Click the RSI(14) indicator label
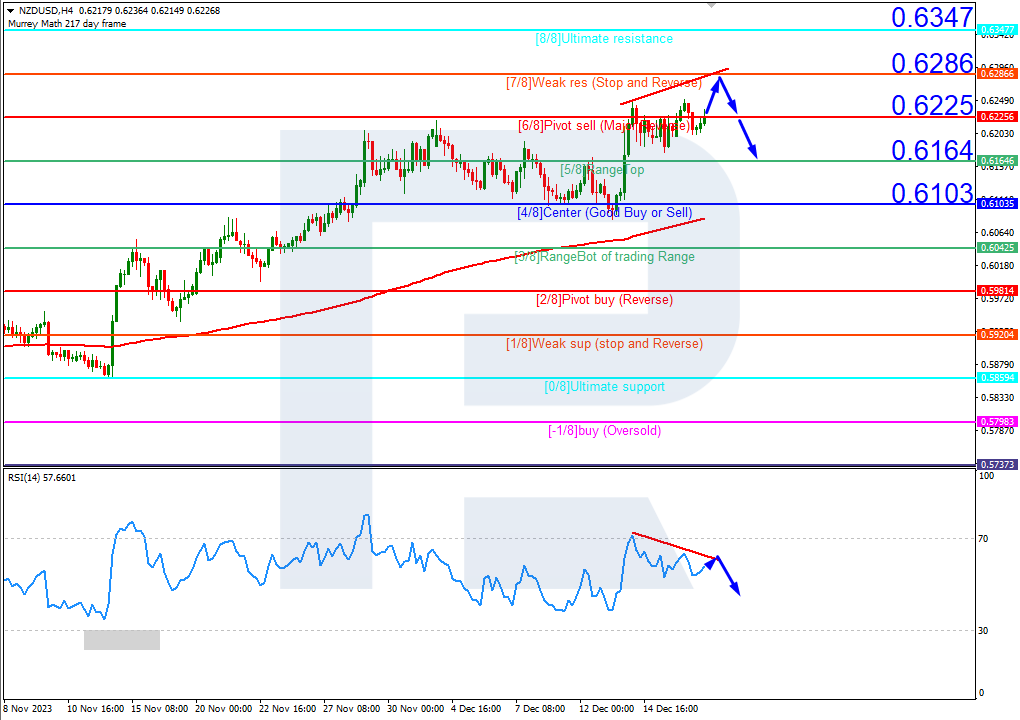The width and height of the screenshot is (1020, 720). click(x=42, y=478)
